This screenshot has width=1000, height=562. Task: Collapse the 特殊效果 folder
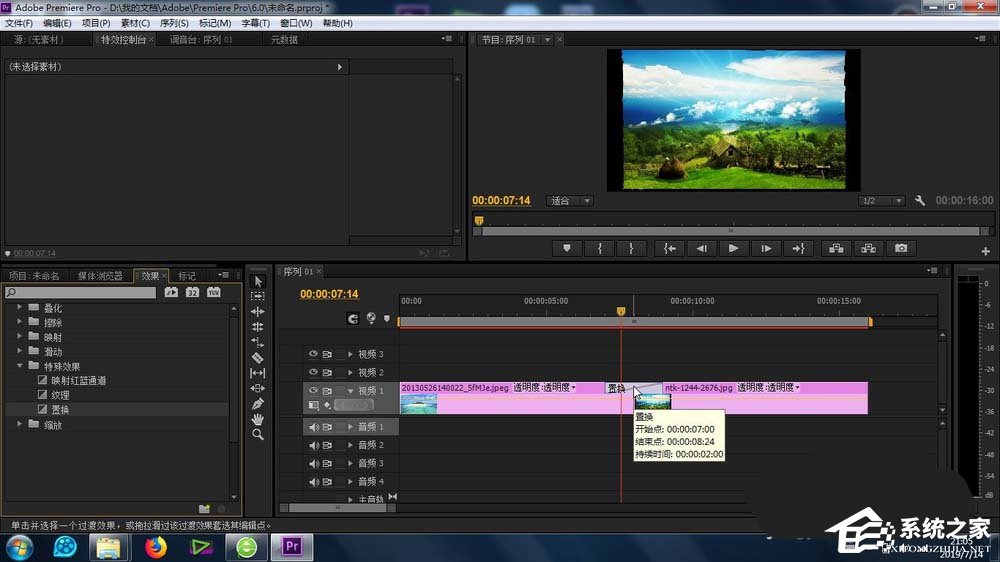click(19, 366)
